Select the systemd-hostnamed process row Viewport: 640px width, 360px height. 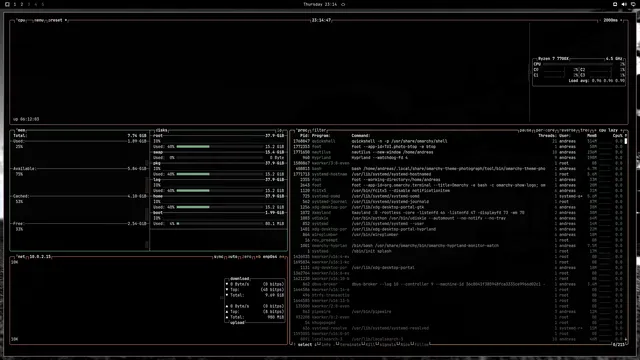457,174
